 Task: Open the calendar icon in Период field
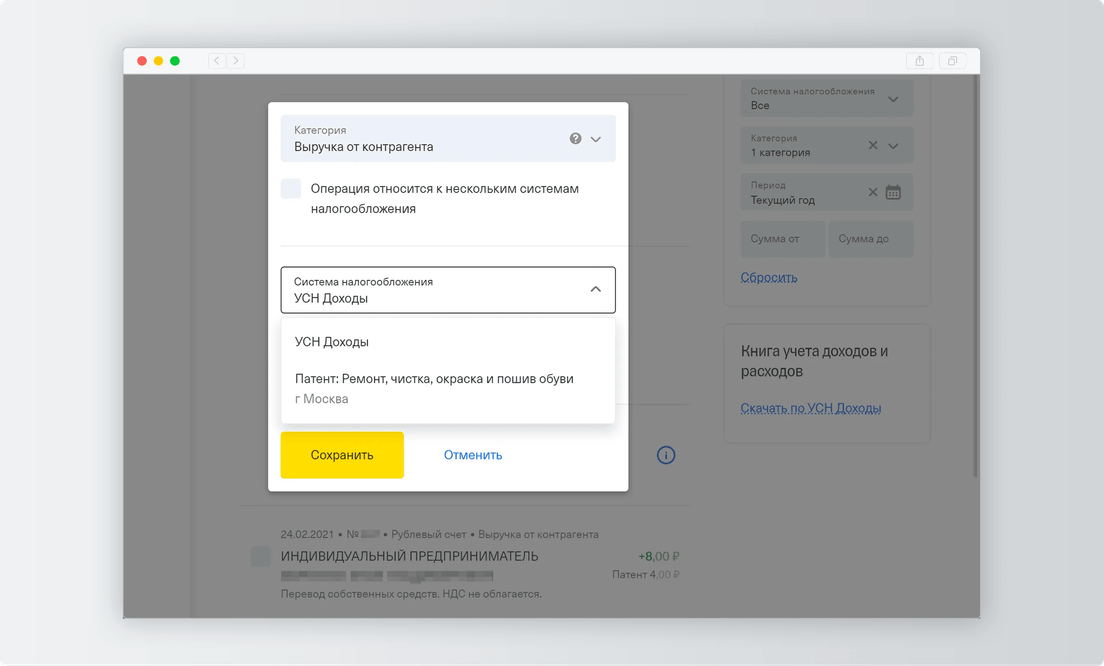(893, 192)
